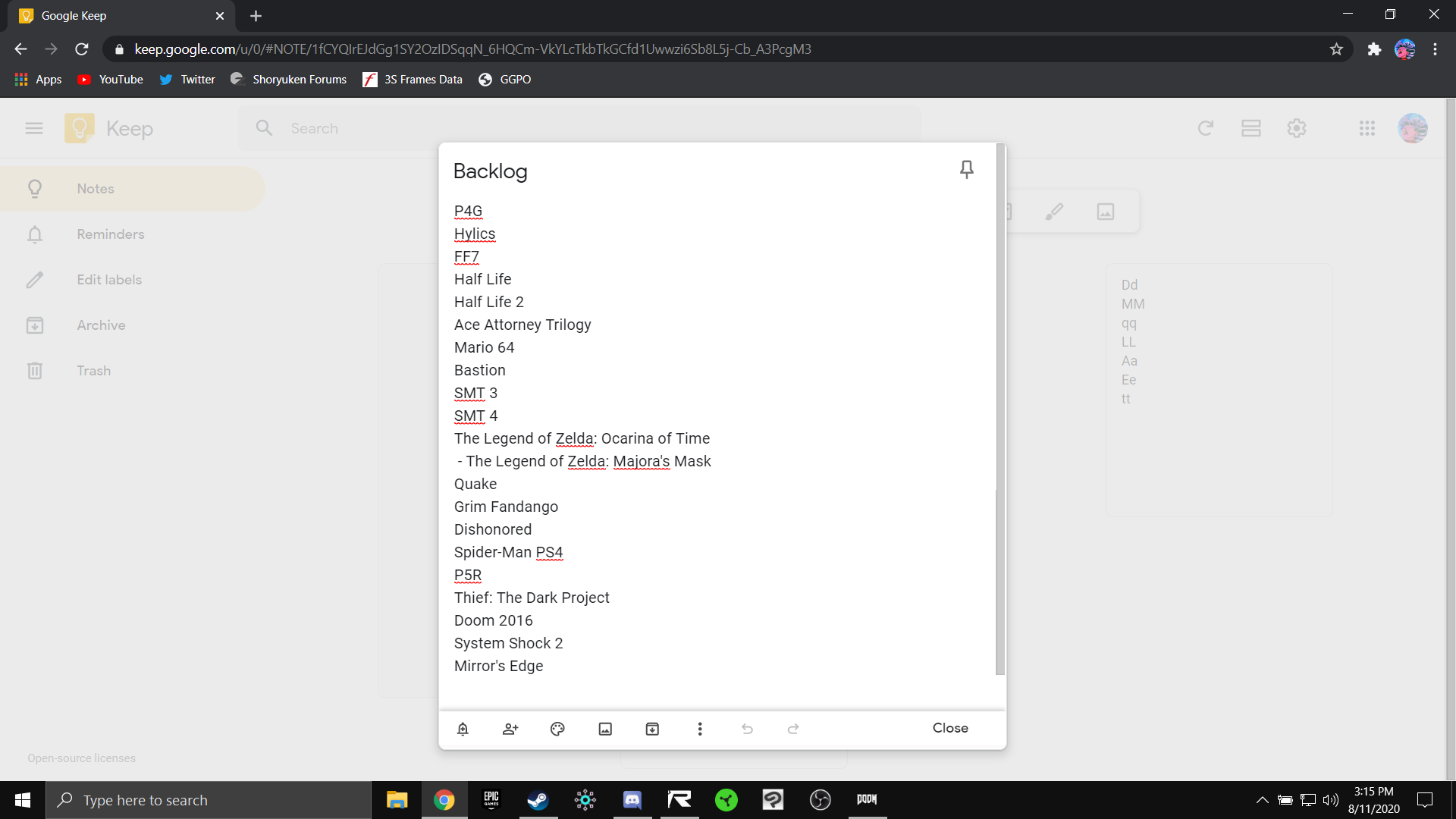Open the YouTube bookmark
The image size is (1456, 819).
[x=110, y=80]
